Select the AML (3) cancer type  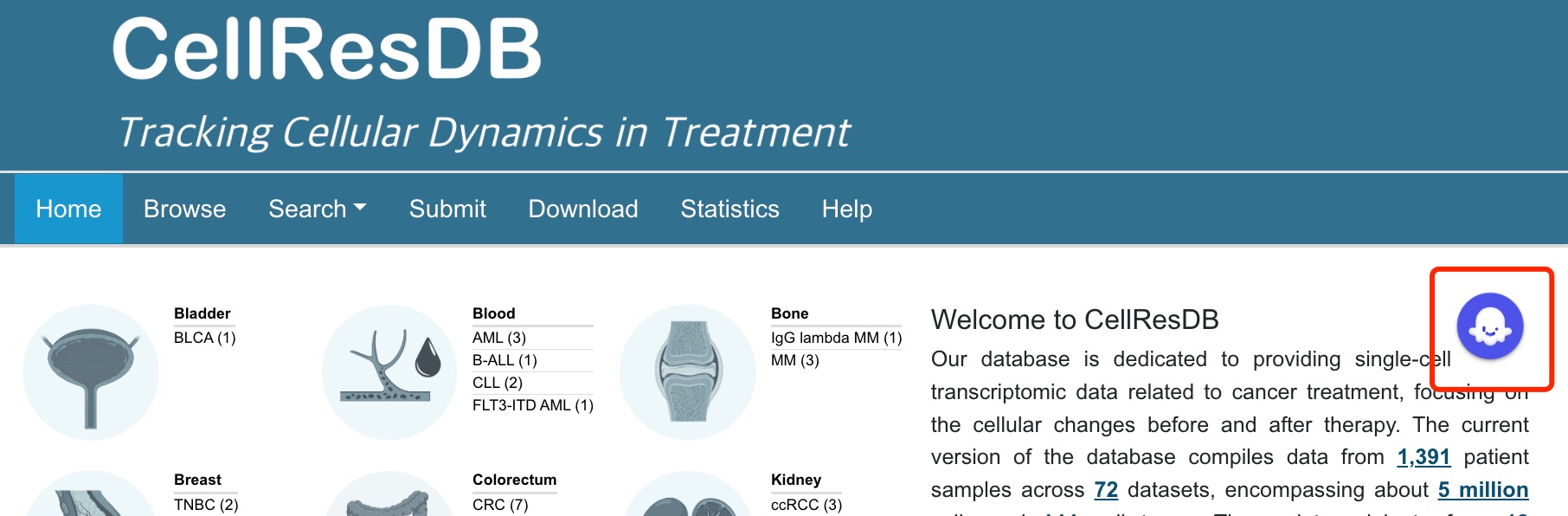point(499,338)
